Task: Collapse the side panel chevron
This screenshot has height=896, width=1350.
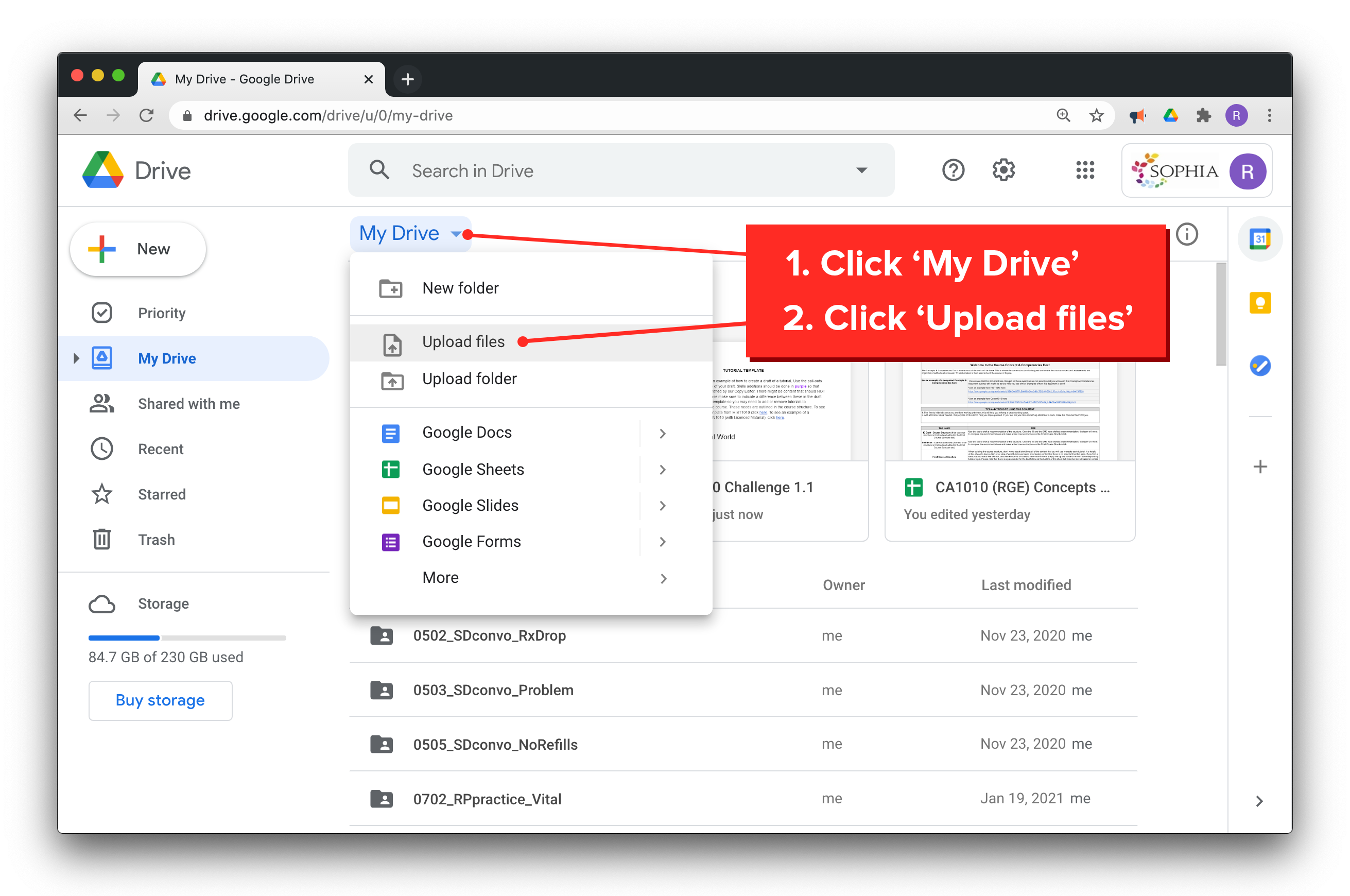Action: point(1258,801)
